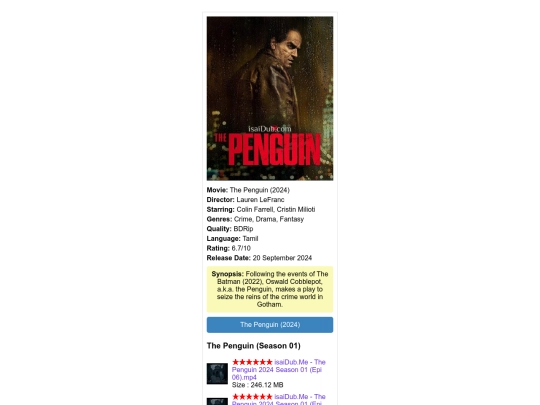Click the isaiDub.com watermark on the poster
Screen dimensions: 540x405
click(270, 129)
